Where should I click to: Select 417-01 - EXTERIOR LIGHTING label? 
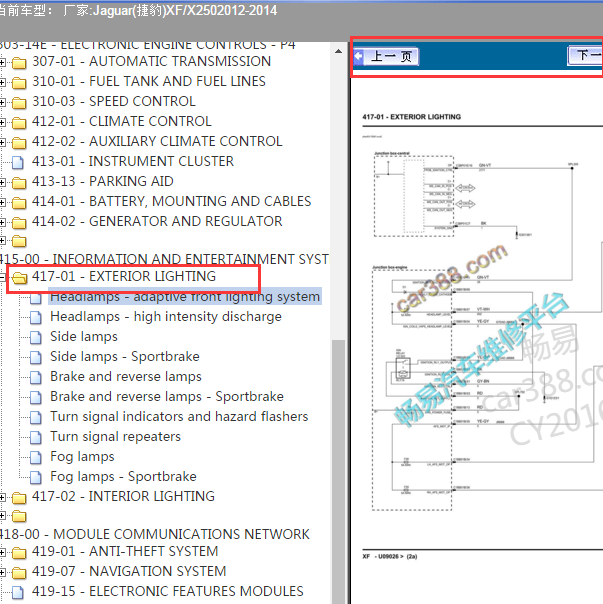124,277
